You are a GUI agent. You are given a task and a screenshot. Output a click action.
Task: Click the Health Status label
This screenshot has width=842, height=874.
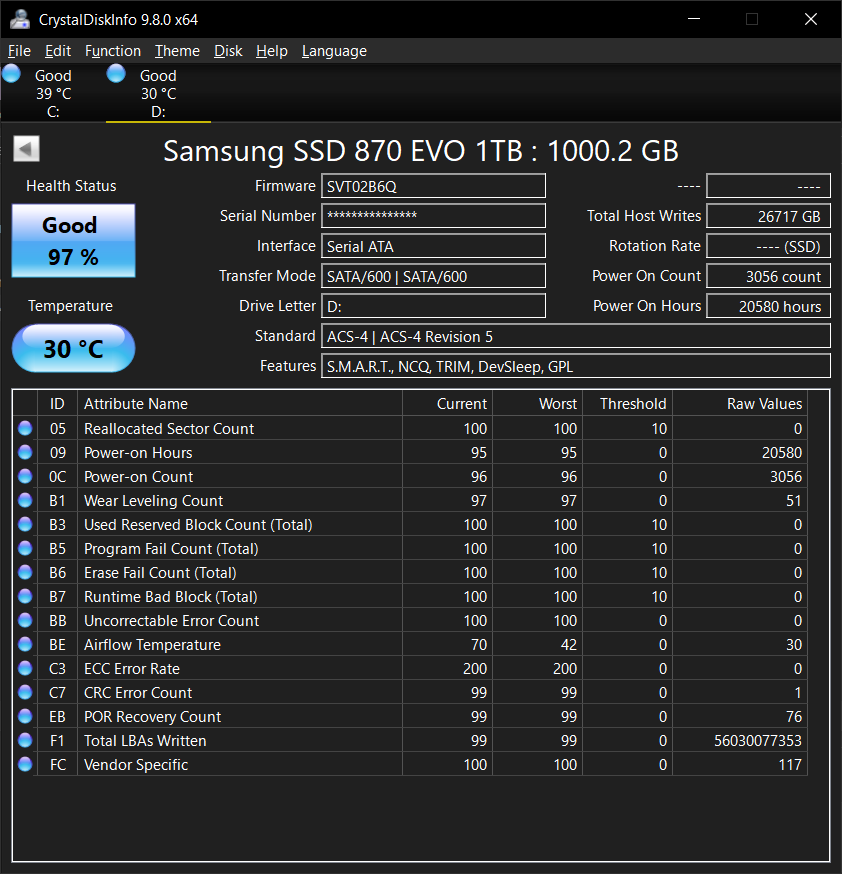71,186
